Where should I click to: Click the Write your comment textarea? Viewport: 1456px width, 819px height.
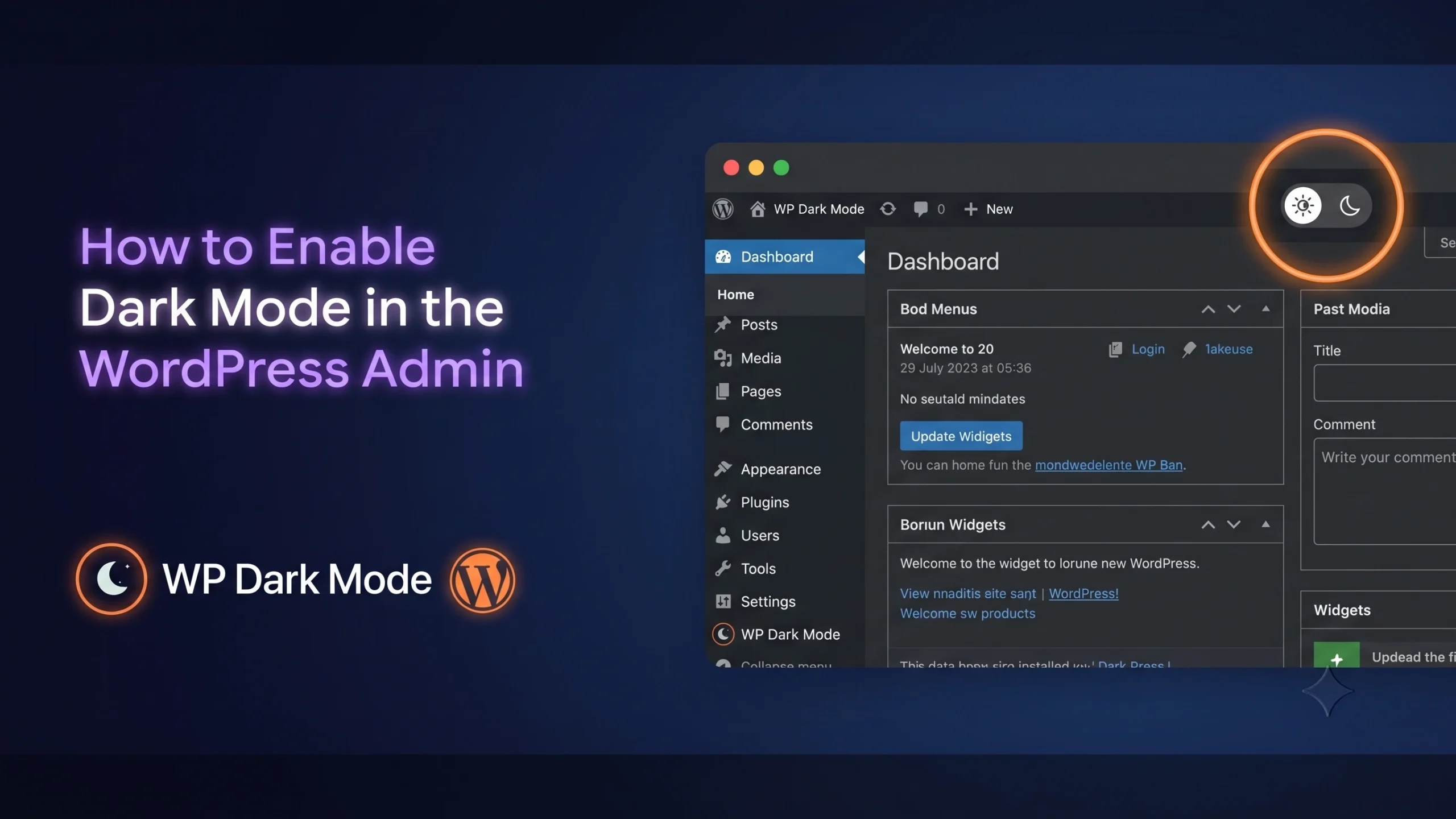pos(1385,491)
